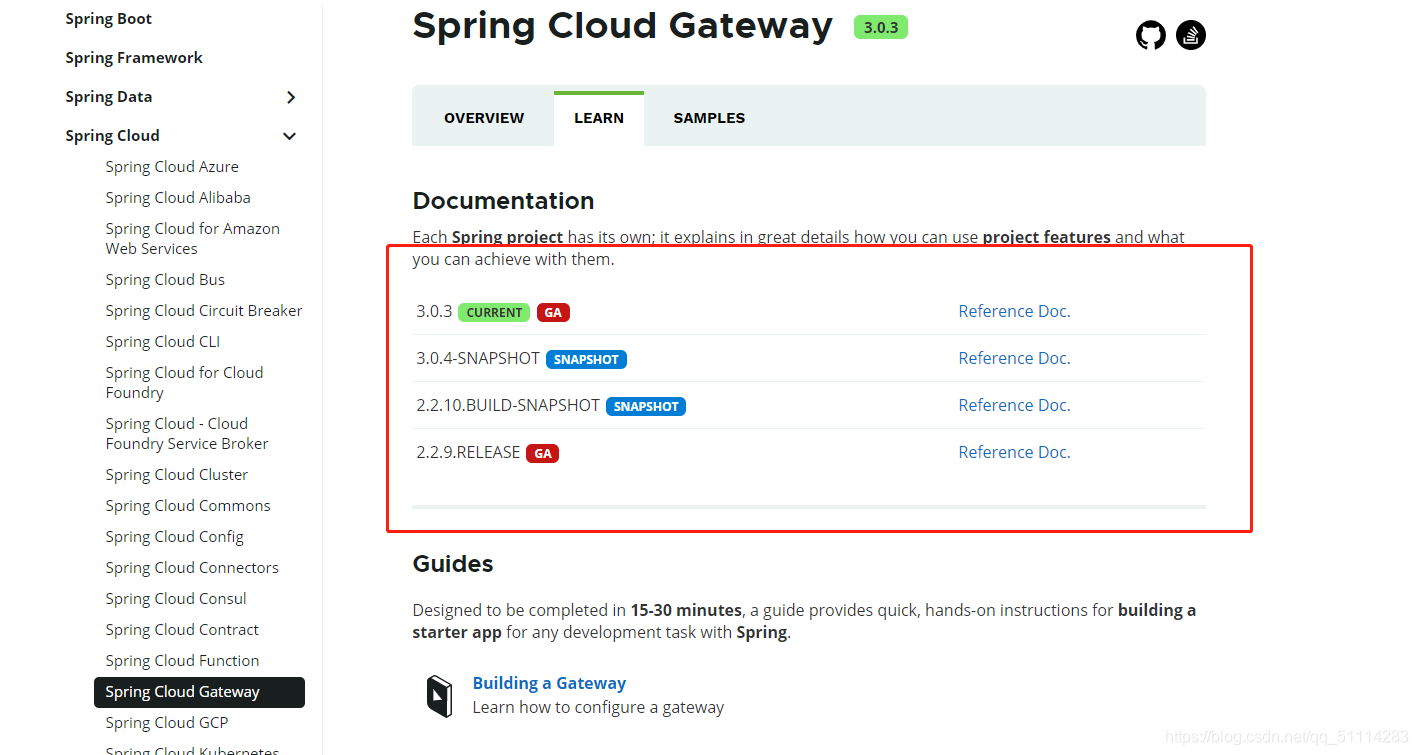Switch to the OVERVIEW tab
The width and height of the screenshot is (1418, 755).
[484, 118]
